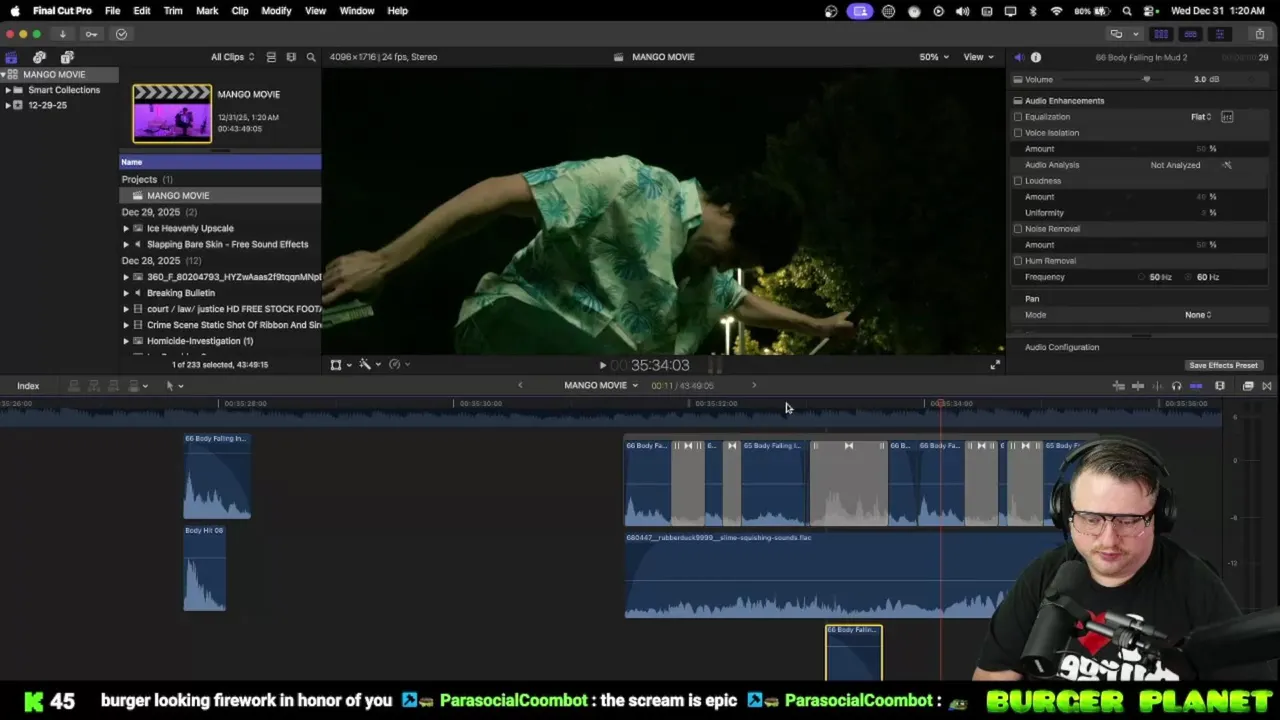The image size is (1280, 720).
Task: Enable the Voice Isolation checkbox
Action: coord(1018,133)
